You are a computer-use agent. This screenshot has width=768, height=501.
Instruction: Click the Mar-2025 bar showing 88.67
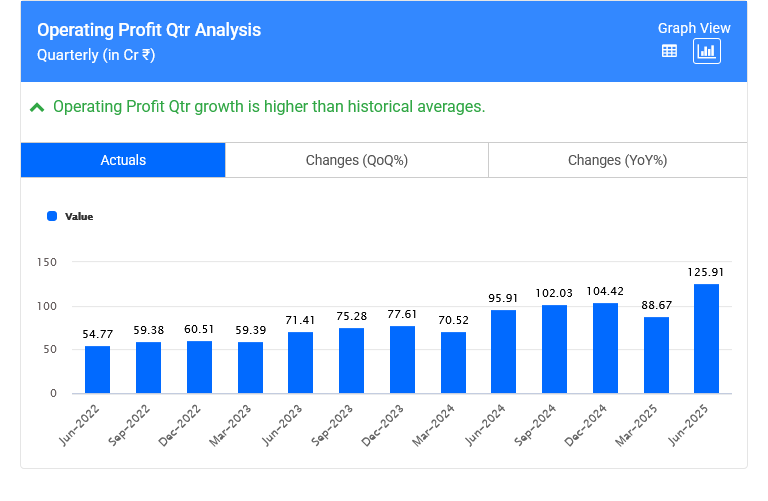click(x=656, y=355)
